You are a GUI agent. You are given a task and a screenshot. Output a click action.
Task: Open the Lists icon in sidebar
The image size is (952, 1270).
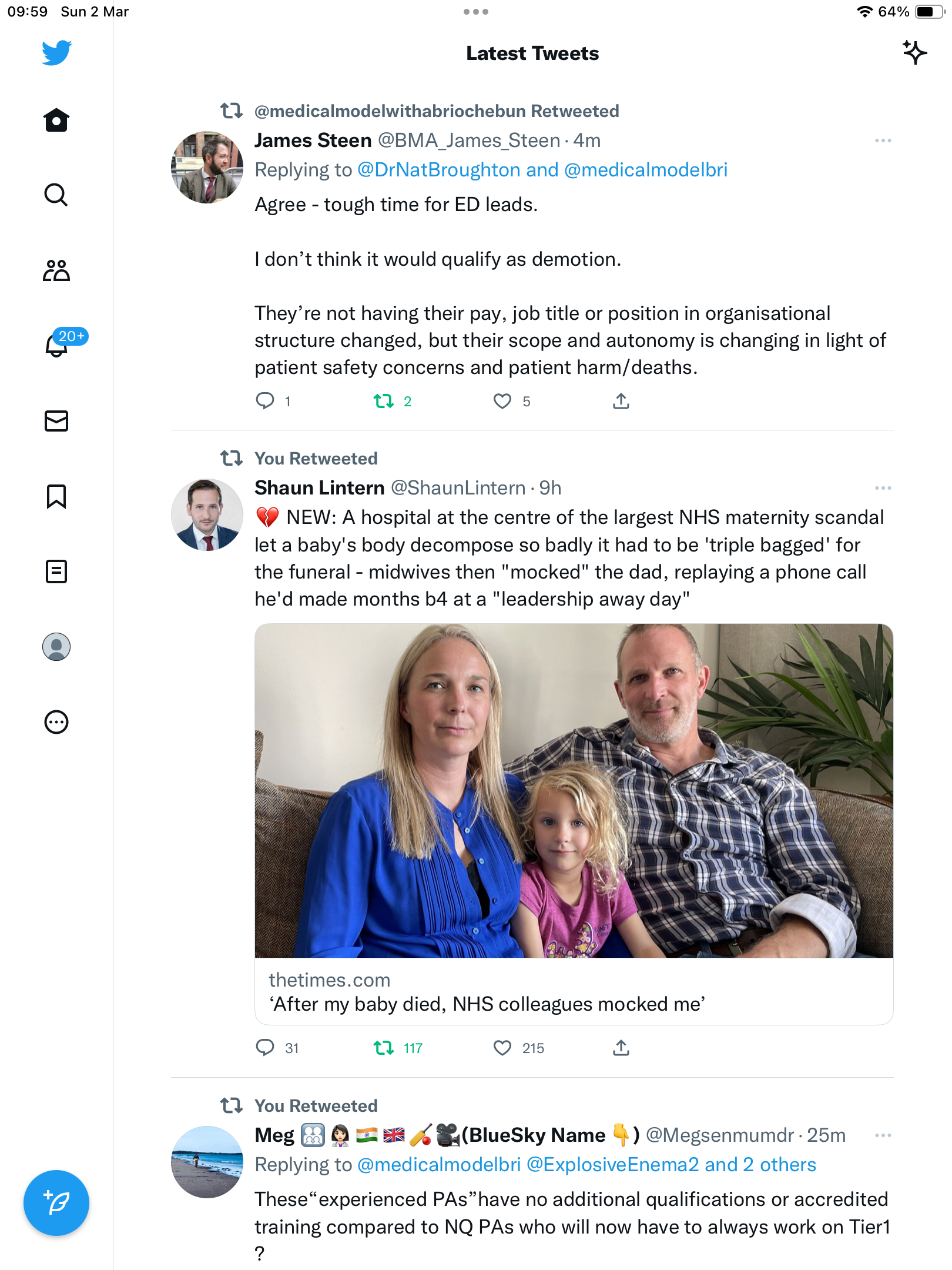(56, 571)
